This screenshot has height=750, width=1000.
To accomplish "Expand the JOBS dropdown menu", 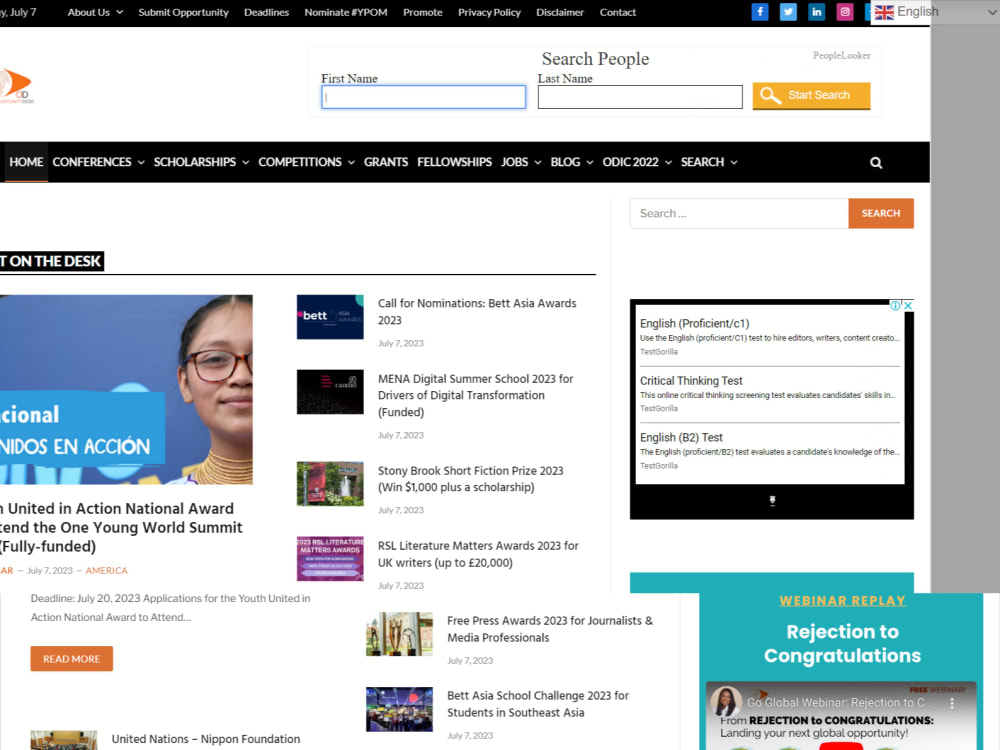I will (x=519, y=161).
